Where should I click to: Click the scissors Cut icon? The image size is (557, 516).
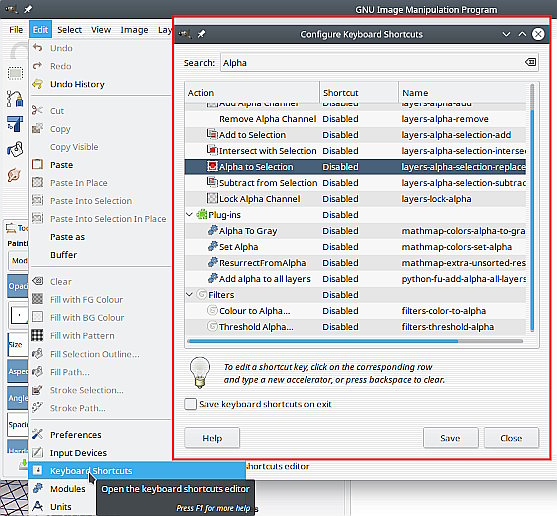click(x=37, y=110)
